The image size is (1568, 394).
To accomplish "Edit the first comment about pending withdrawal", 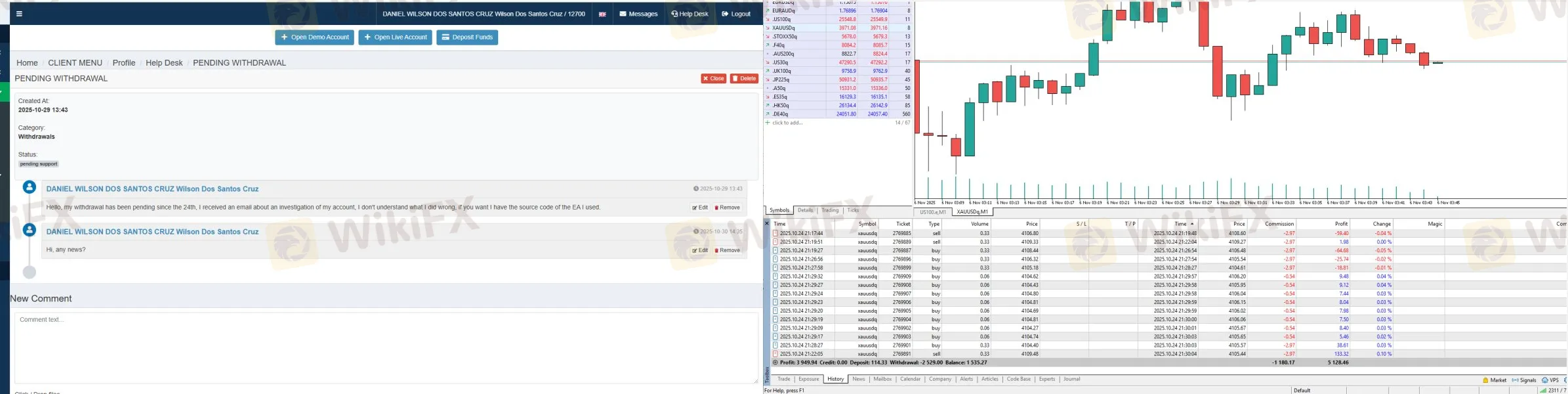I will coord(699,208).
